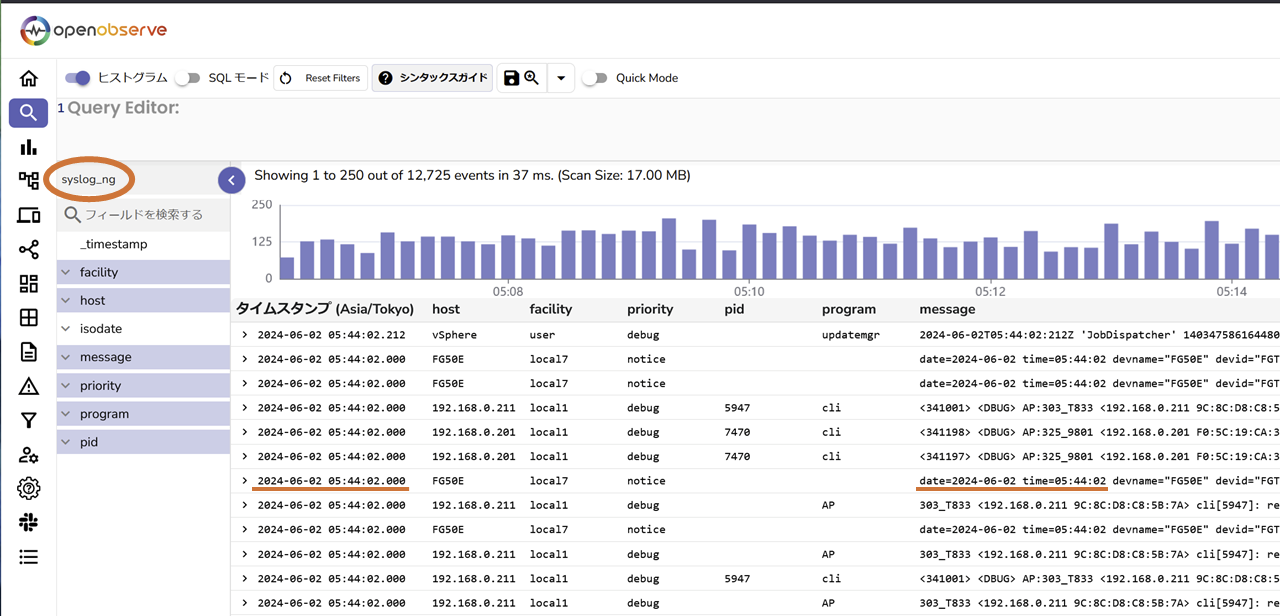The width and height of the screenshot is (1280, 616).
Task: Open the Settings gear icon in sidebar
Action: tap(28, 489)
